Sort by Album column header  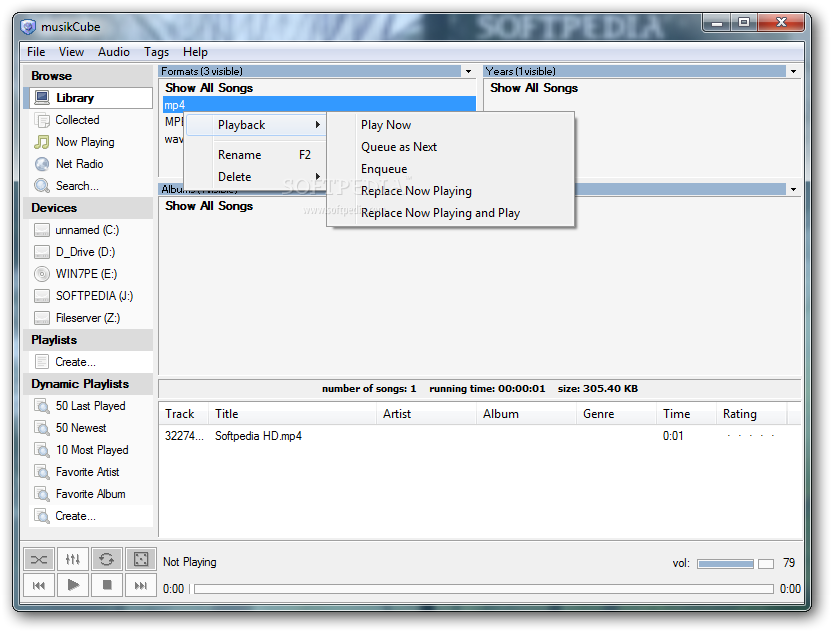(526, 414)
